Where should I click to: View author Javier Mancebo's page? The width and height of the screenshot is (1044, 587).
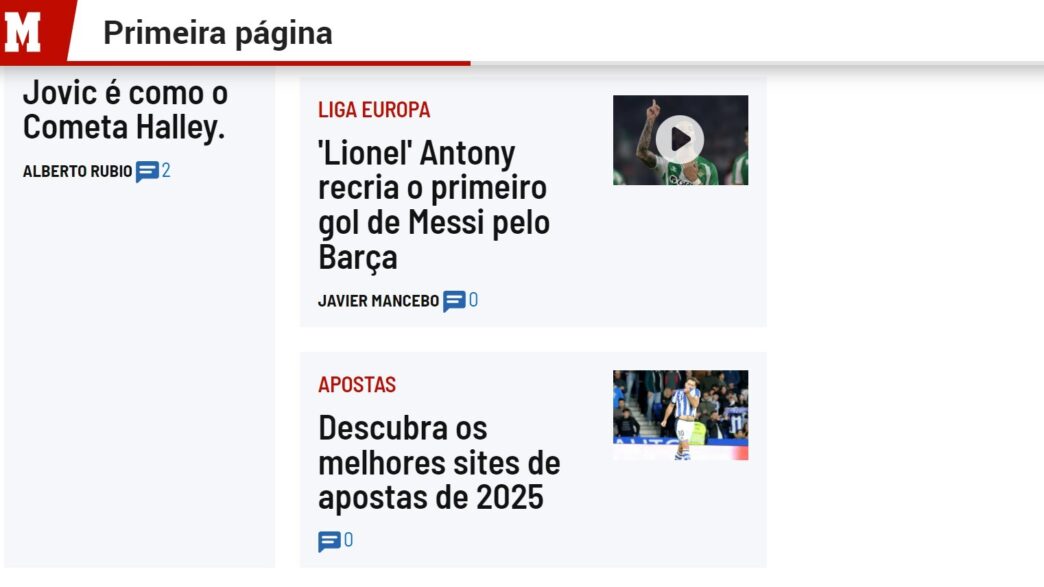click(378, 301)
